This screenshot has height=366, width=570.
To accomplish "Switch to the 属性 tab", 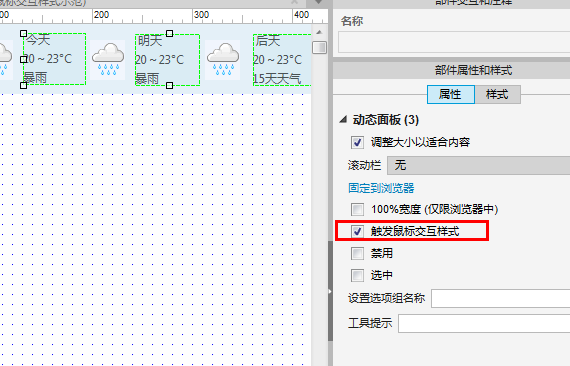I will pyautogui.click(x=451, y=94).
